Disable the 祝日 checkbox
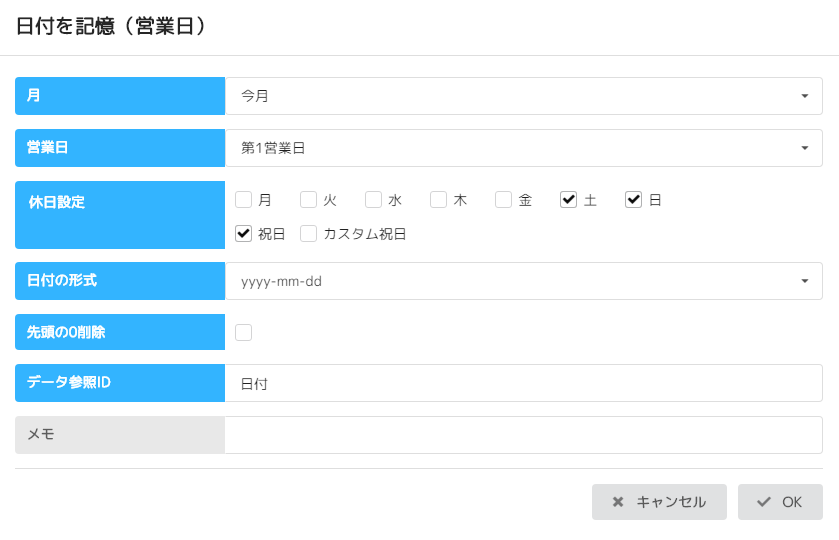This screenshot has width=839, height=540. click(x=243, y=234)
